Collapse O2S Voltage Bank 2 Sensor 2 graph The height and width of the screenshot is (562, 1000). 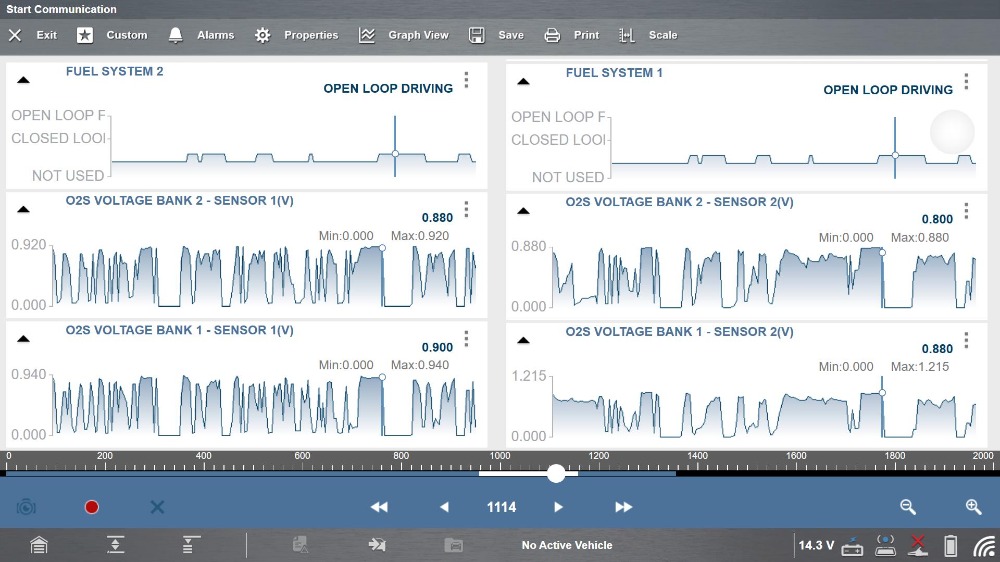(523, 210)
